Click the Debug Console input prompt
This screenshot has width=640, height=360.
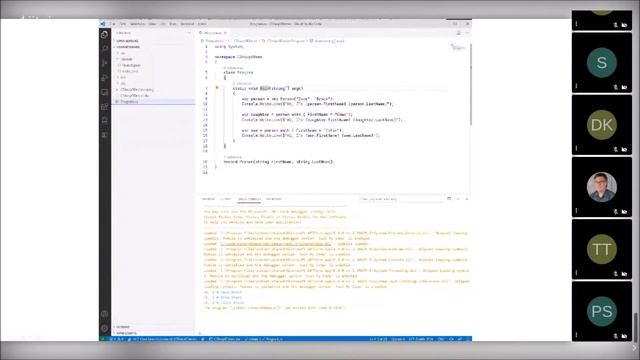pyautogui.click(x=333, y=333)
